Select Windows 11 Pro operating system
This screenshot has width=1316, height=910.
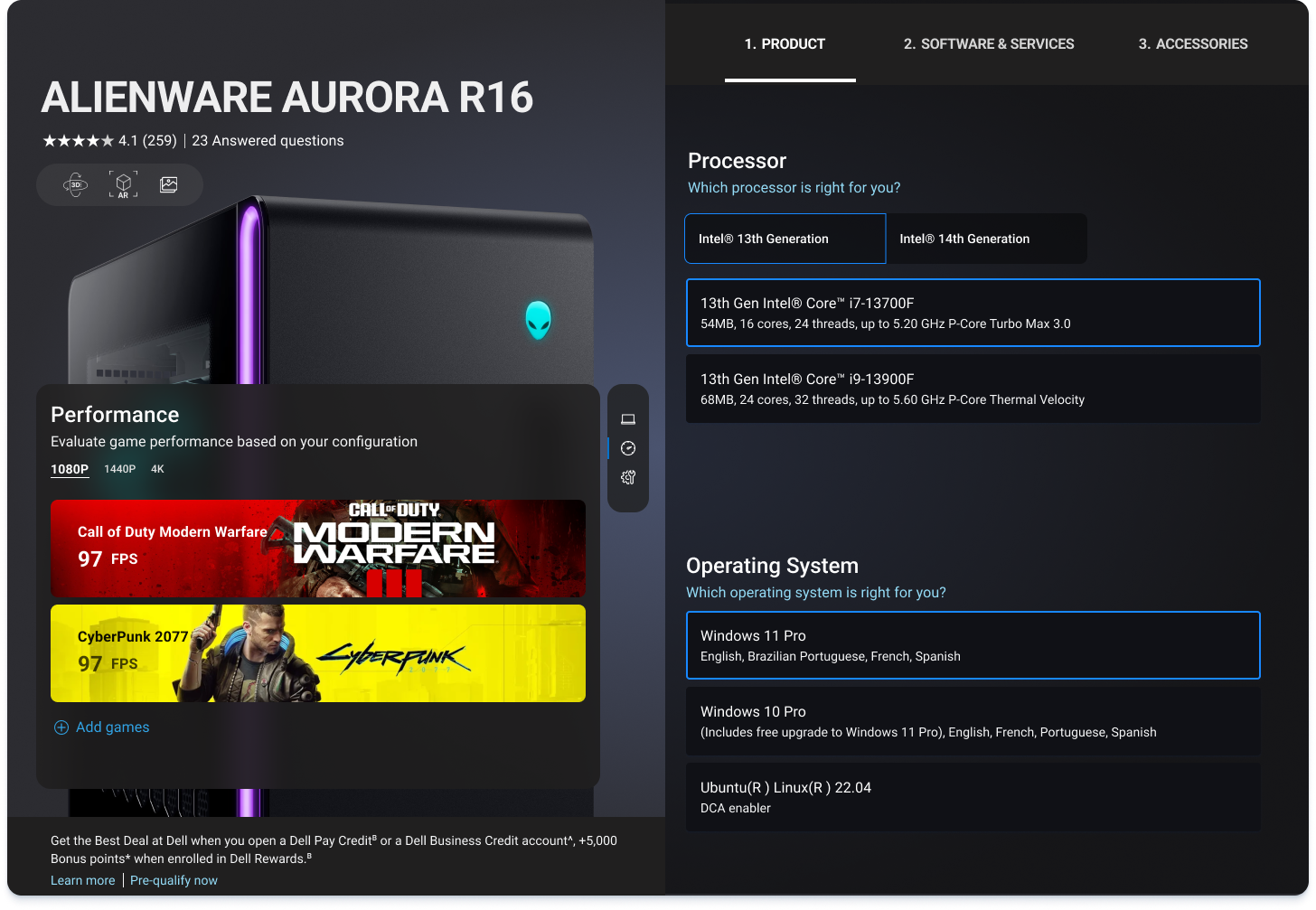[x=973, y=645]
